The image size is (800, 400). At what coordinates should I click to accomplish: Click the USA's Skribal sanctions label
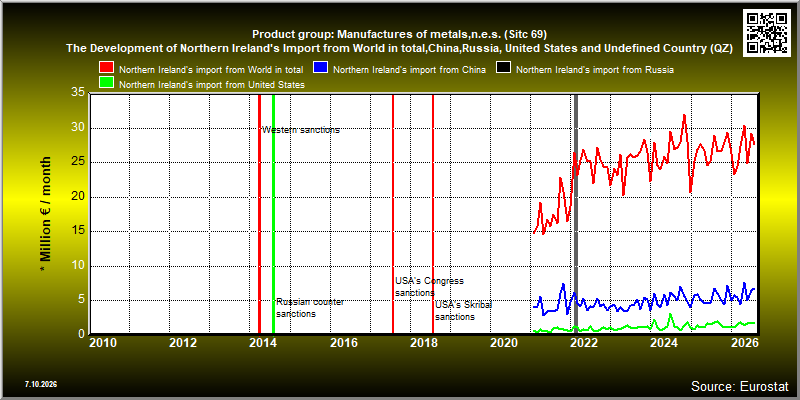point(463,311)
